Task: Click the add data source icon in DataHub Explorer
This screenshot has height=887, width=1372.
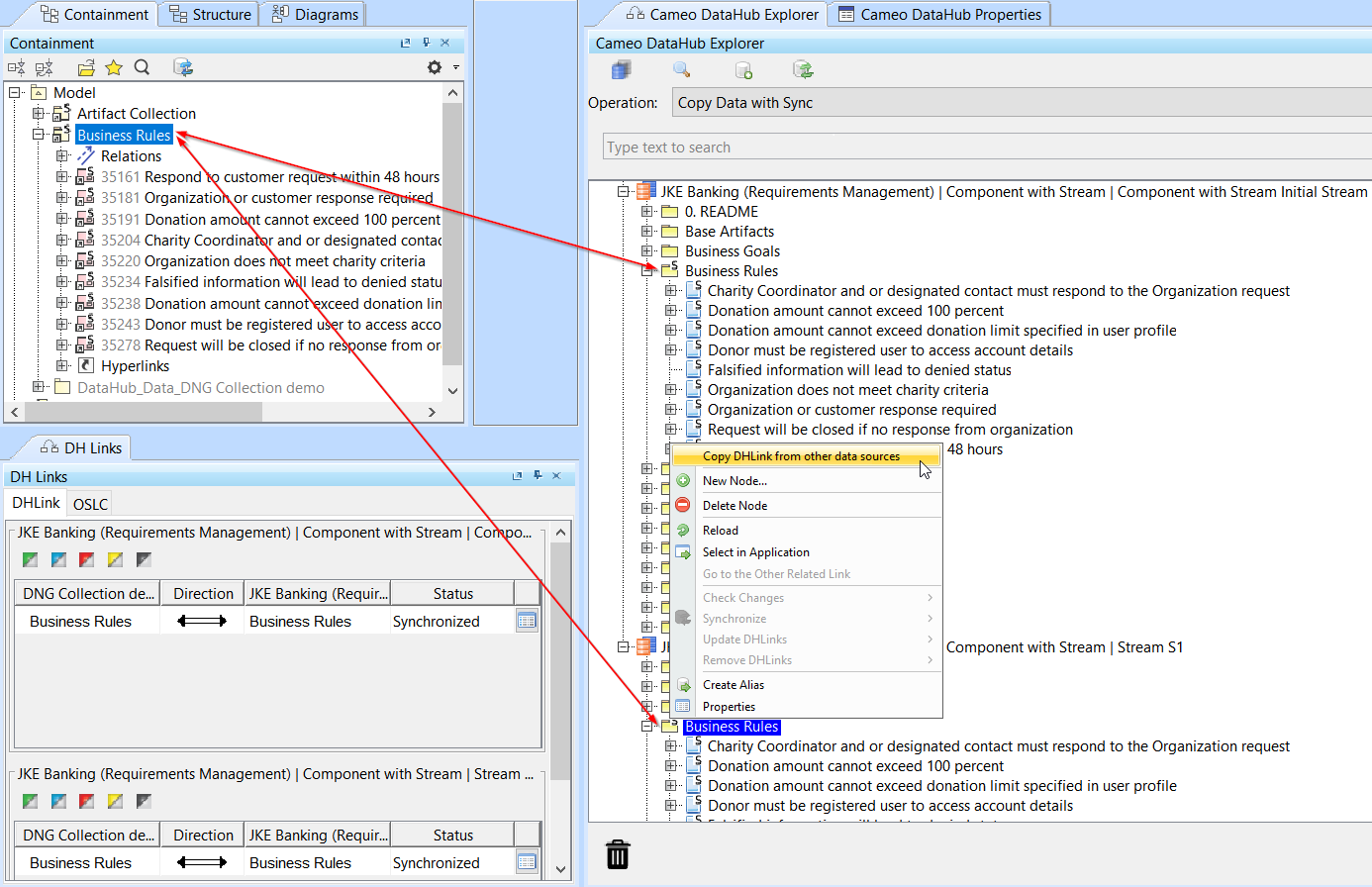Action: [x=743, y=70]
